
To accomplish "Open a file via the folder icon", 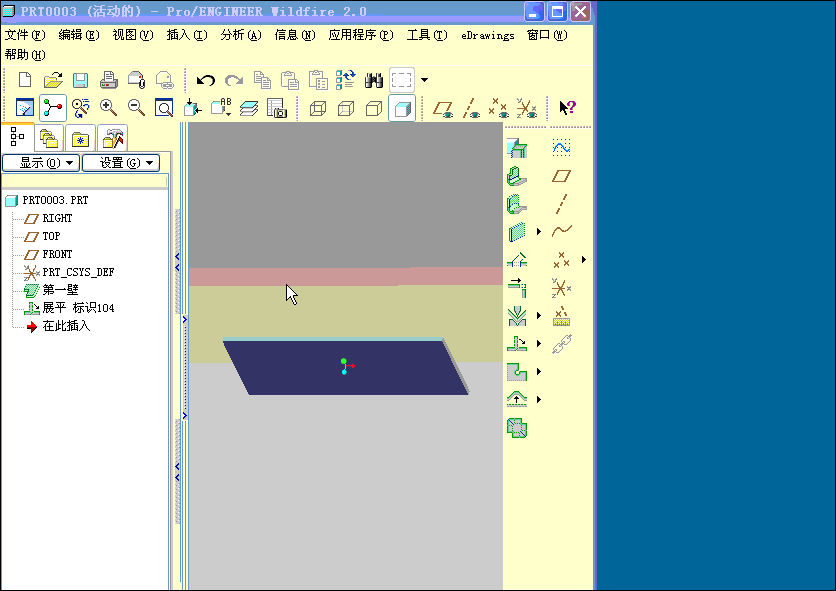I will [53, 80].
